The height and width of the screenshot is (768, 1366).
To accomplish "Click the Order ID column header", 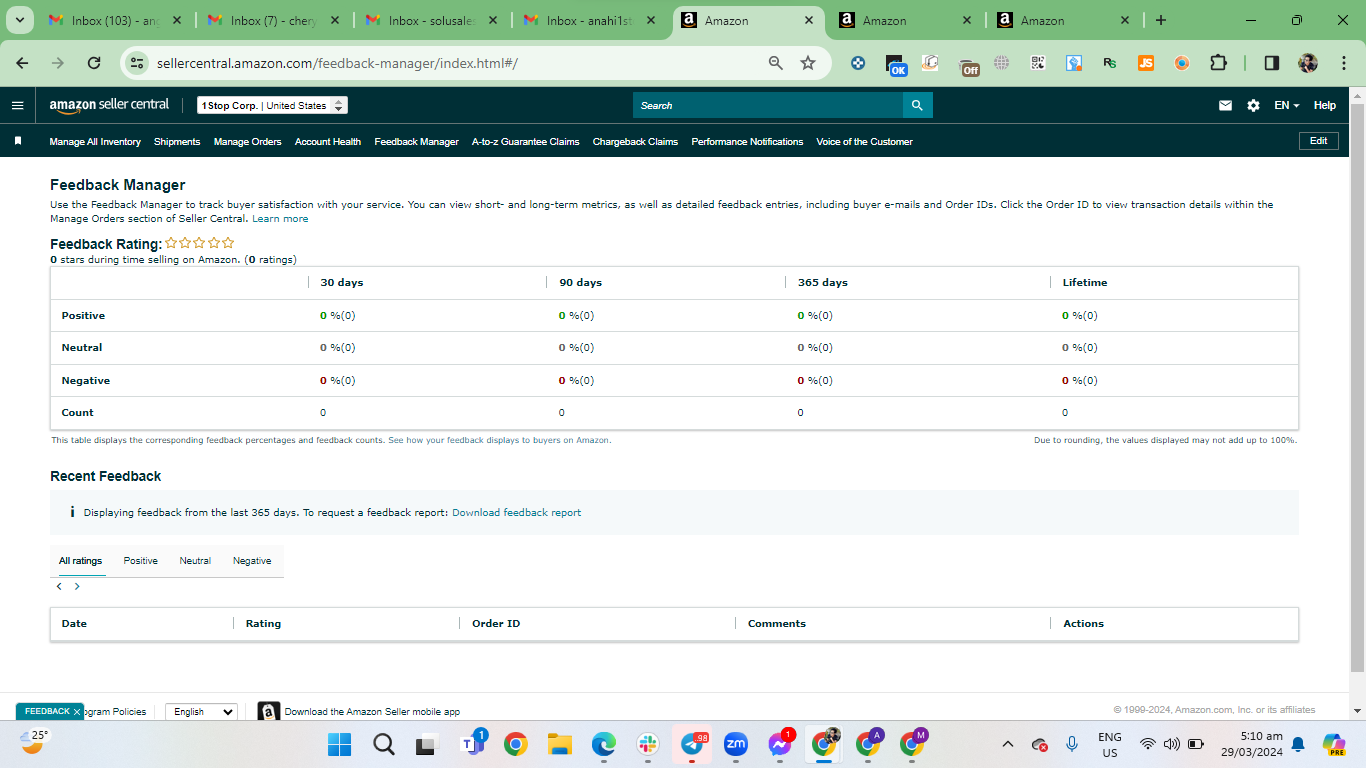I will (496, 624).
